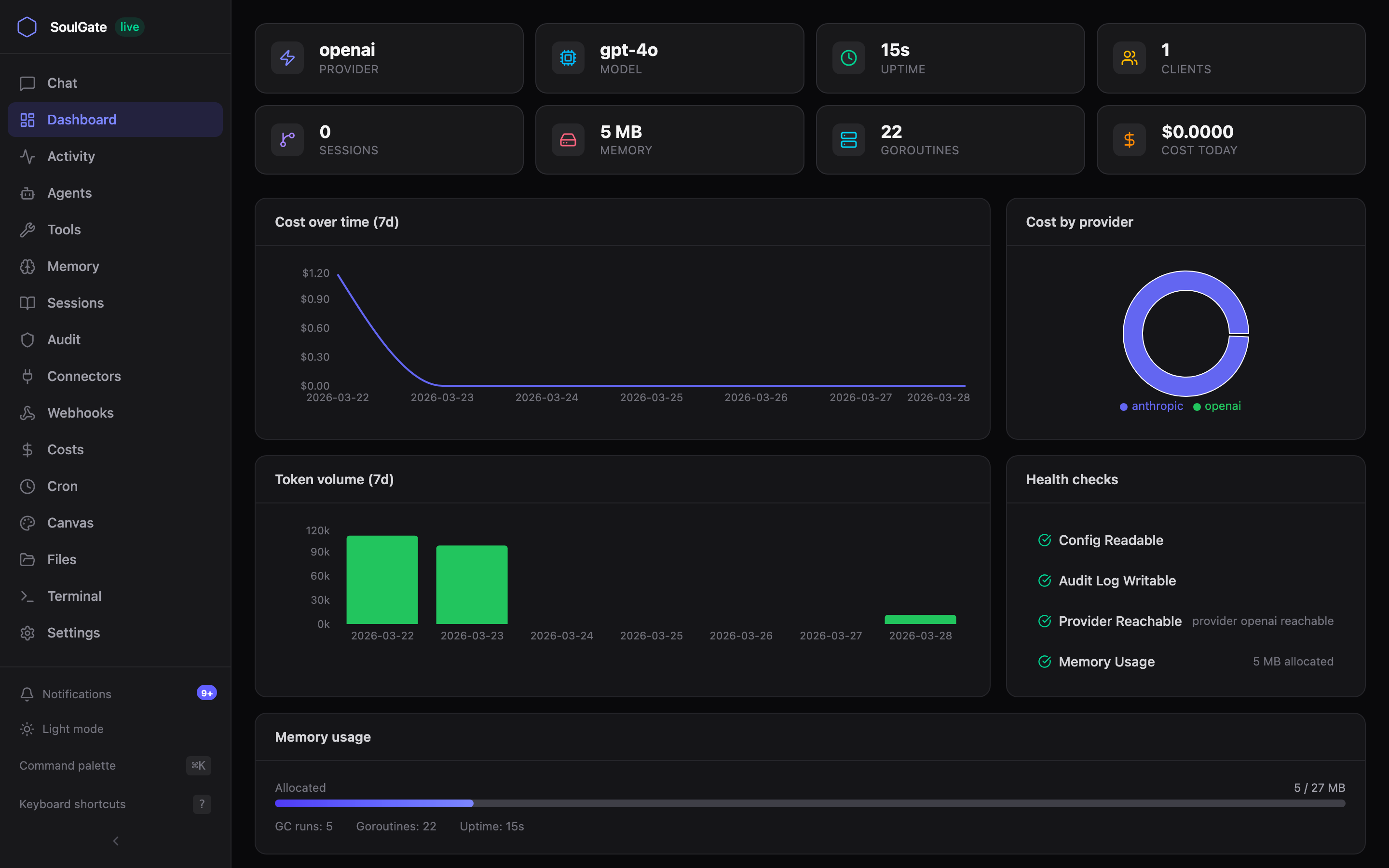Screen dimensions: 1389x868
Task: Click the question mark shortcut badge
Action: (202, 804)
